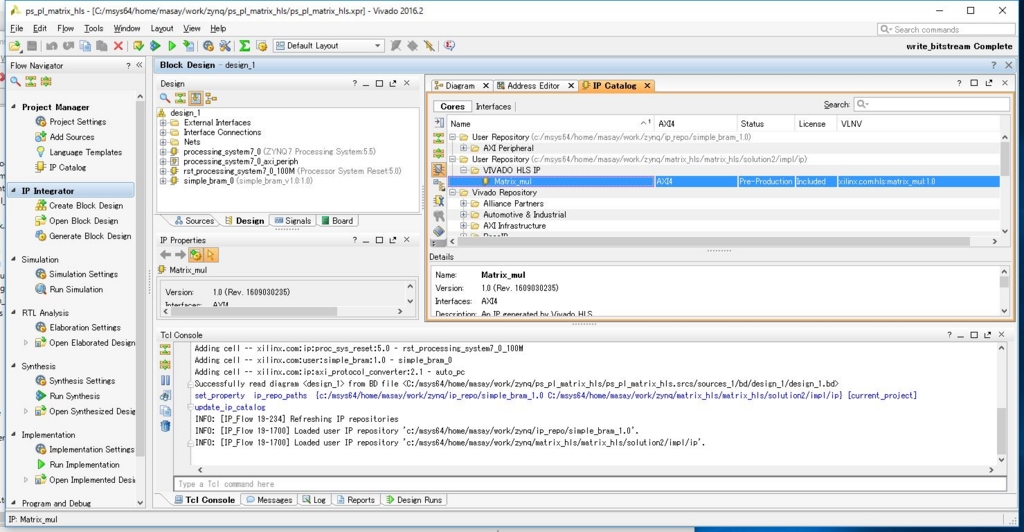Click the Flow Navigator search magnifier icon

tap(15, 81)
